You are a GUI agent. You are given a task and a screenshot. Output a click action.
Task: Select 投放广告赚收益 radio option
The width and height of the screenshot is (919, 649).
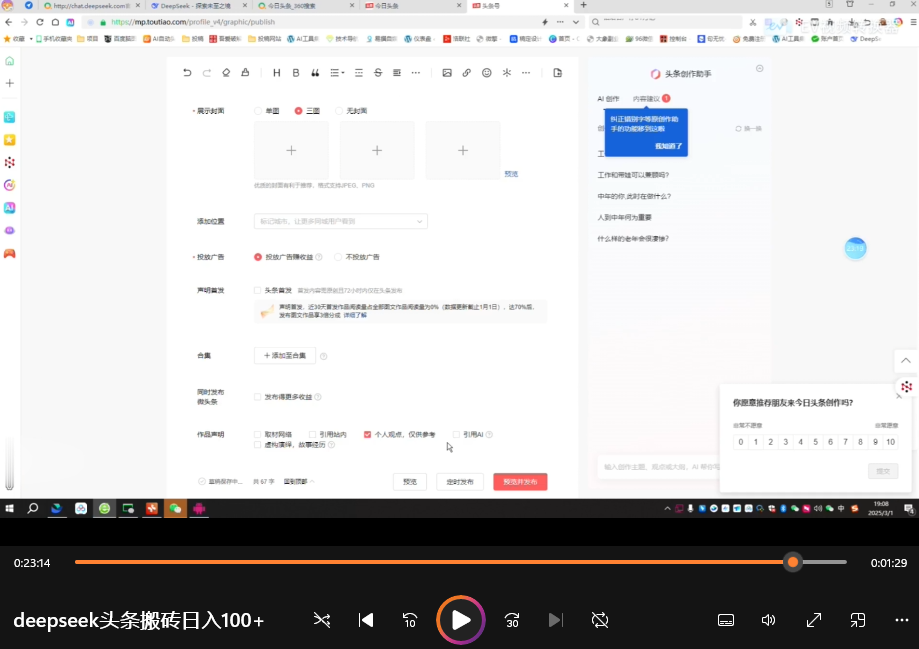(x=258, y=257)
